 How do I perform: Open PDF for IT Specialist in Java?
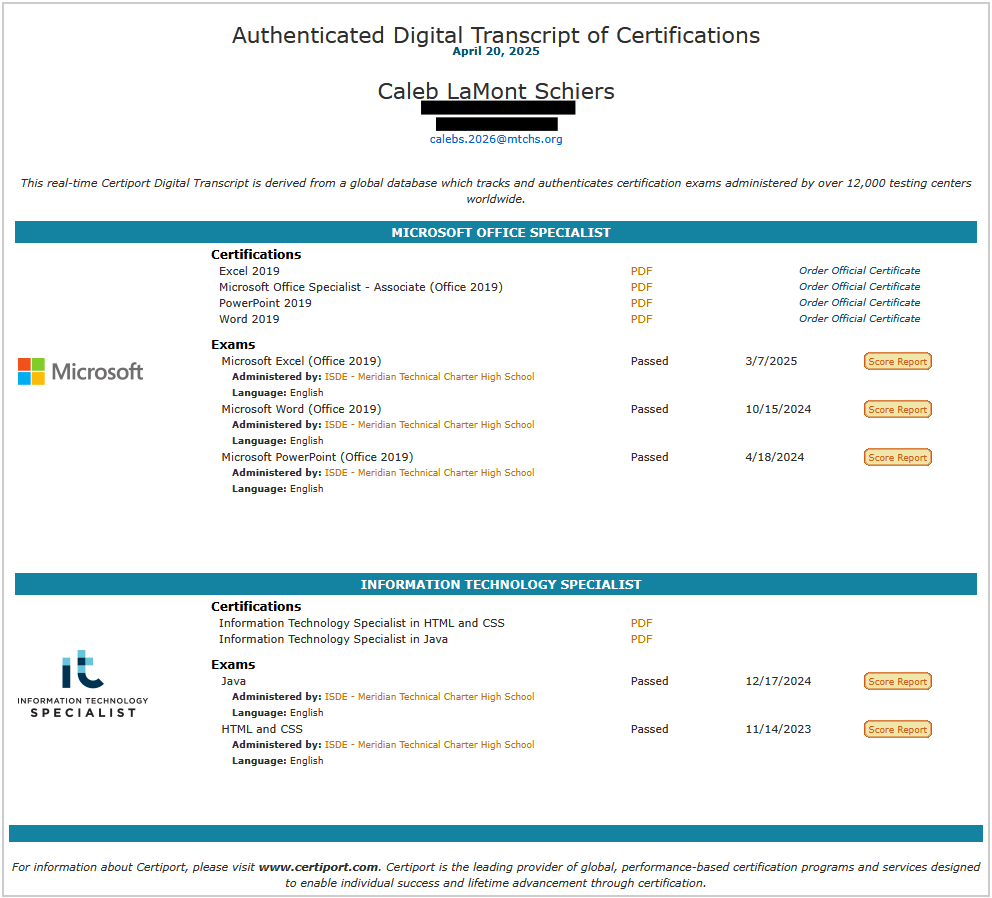coord(641,639)
